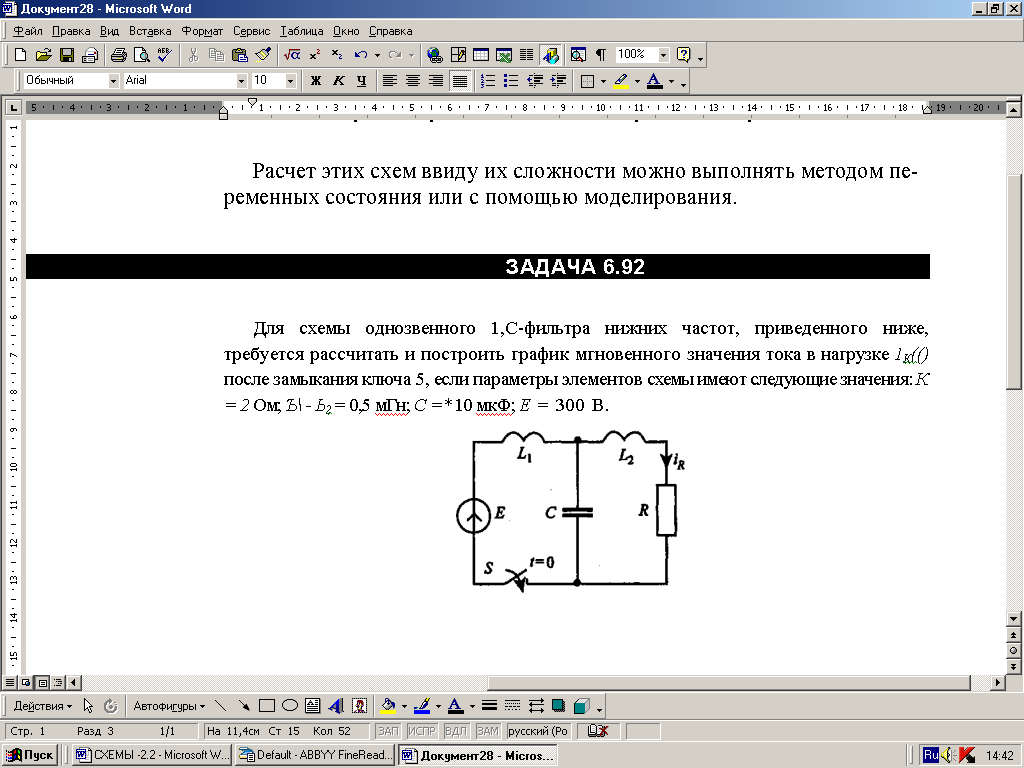Apply yellow highlight marker color

pos(621,81)
